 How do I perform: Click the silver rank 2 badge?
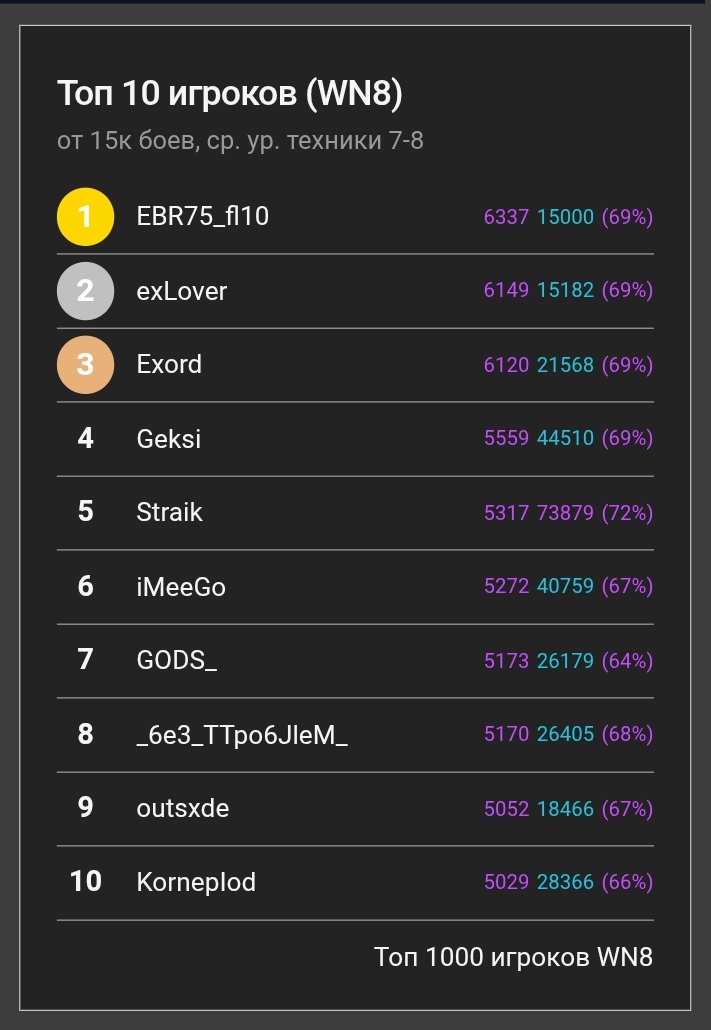[x=85, y=290]
